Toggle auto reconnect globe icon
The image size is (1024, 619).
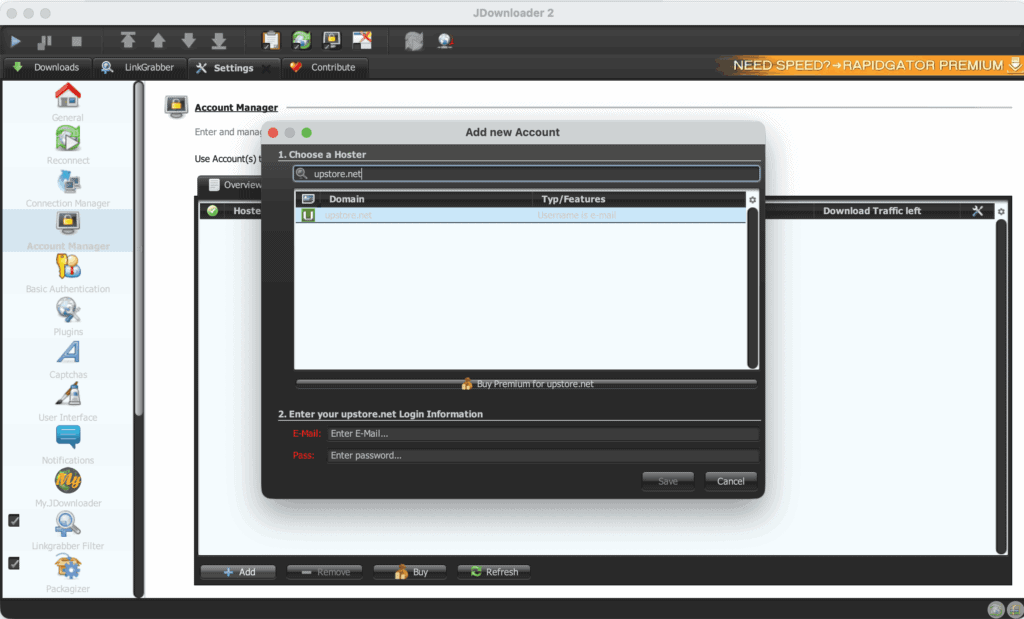pyautogui.click(x=301, y=40)
